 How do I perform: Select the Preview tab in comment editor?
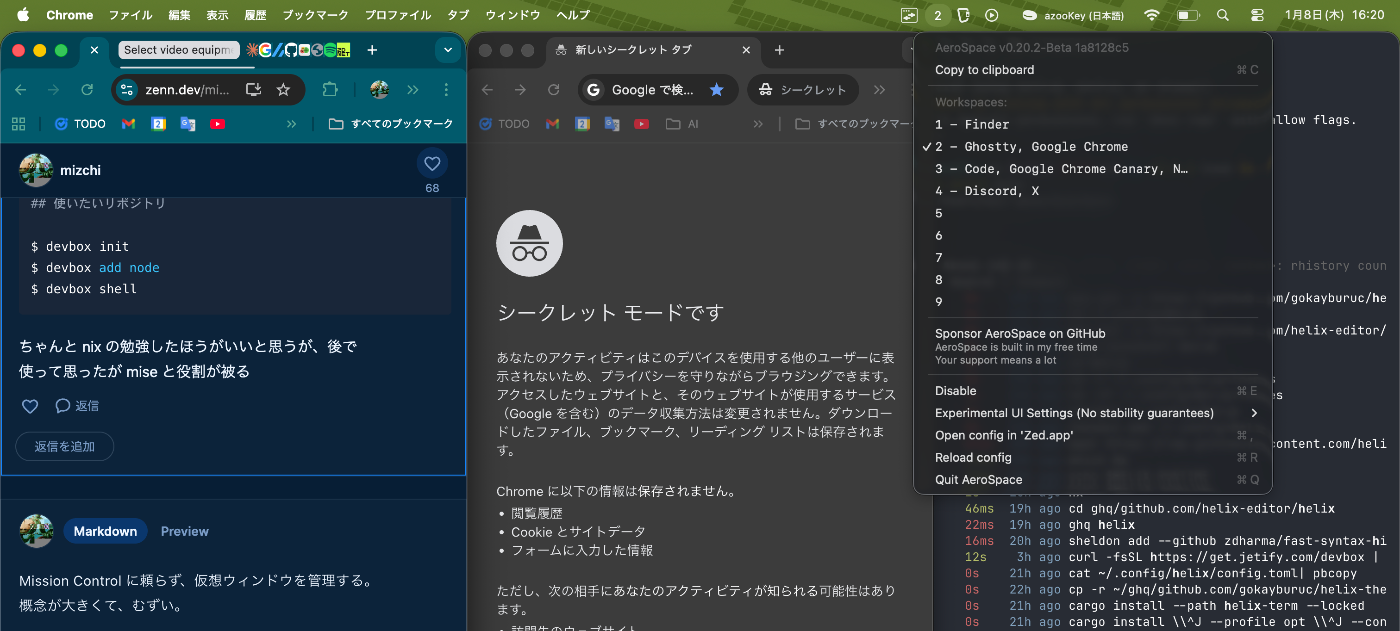[185, 531]
